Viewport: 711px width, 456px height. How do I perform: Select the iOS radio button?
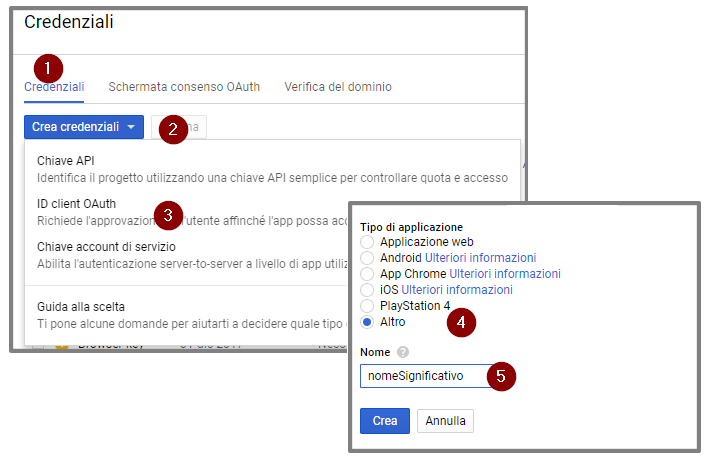tap(367, 290)
